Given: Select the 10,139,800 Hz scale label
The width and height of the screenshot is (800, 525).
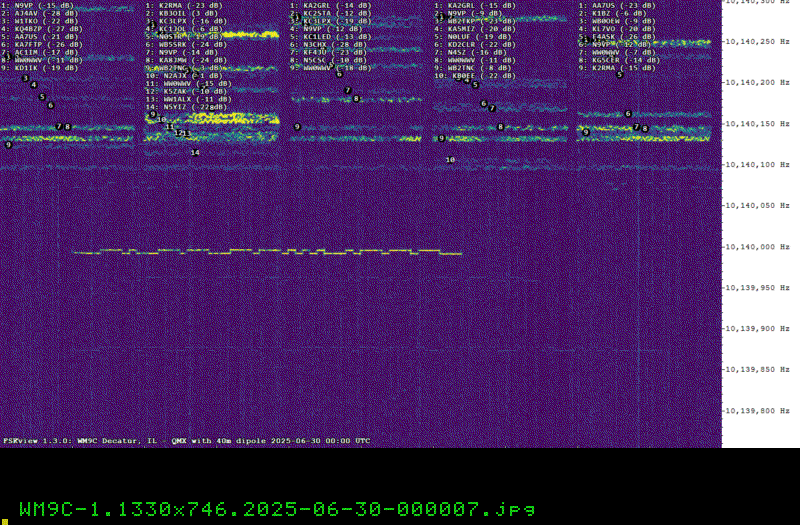Looking at the screenshot, I should click(757, 411).
